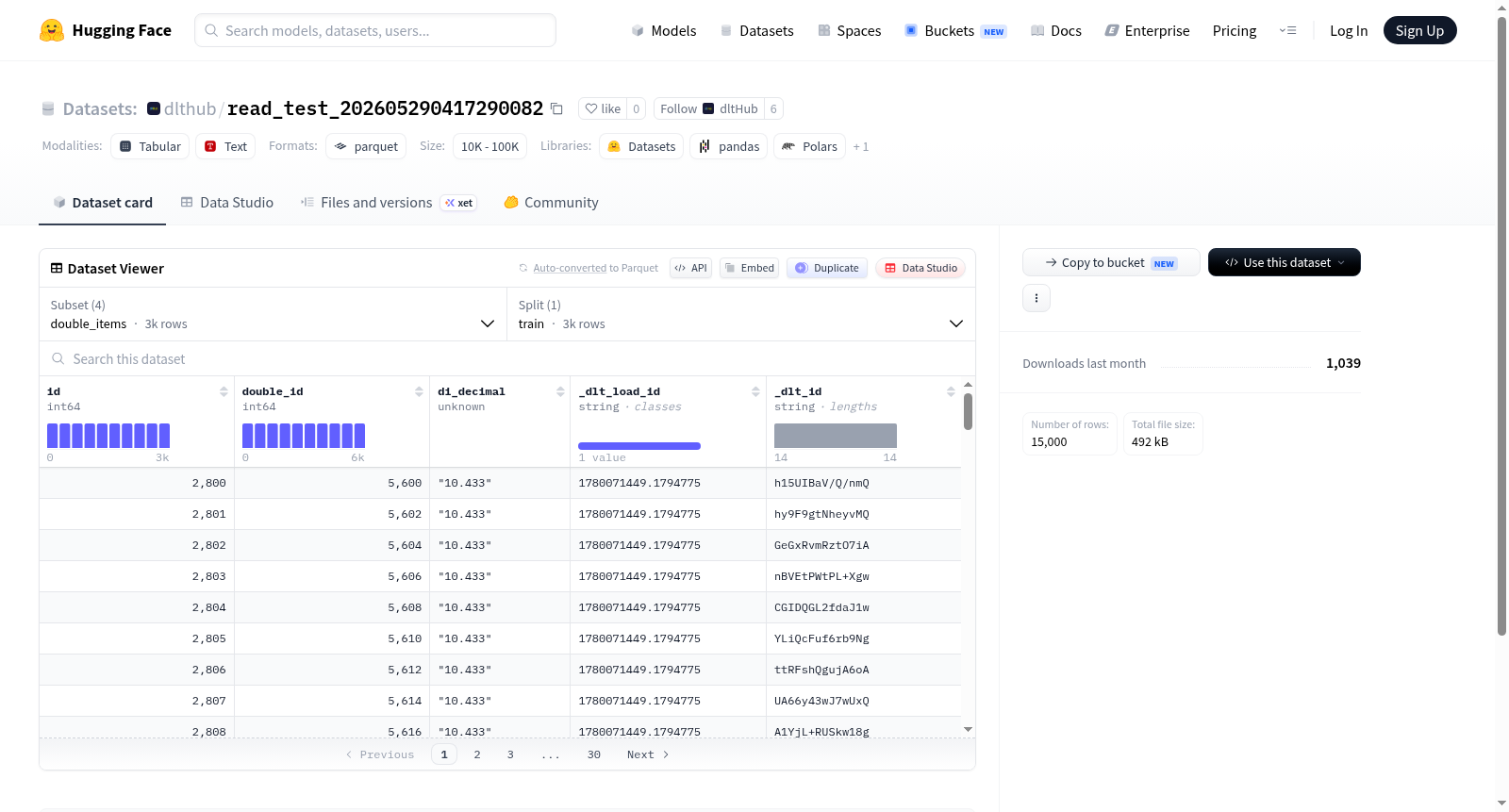Click the search magnifier icon in dataset search
Screen dimensions: 1509x812
pos(58,358)
